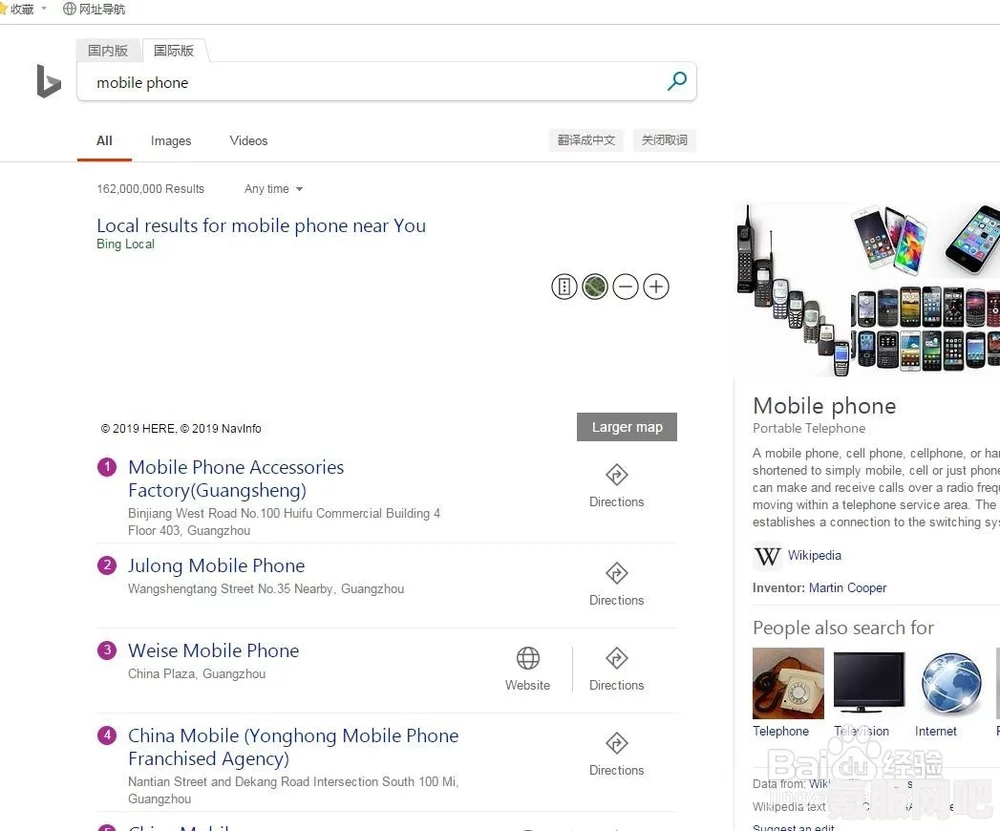Viewport: 1000px width, 831px height.
Task: Open Local results for mobile phone link
Action: [261, 225]
